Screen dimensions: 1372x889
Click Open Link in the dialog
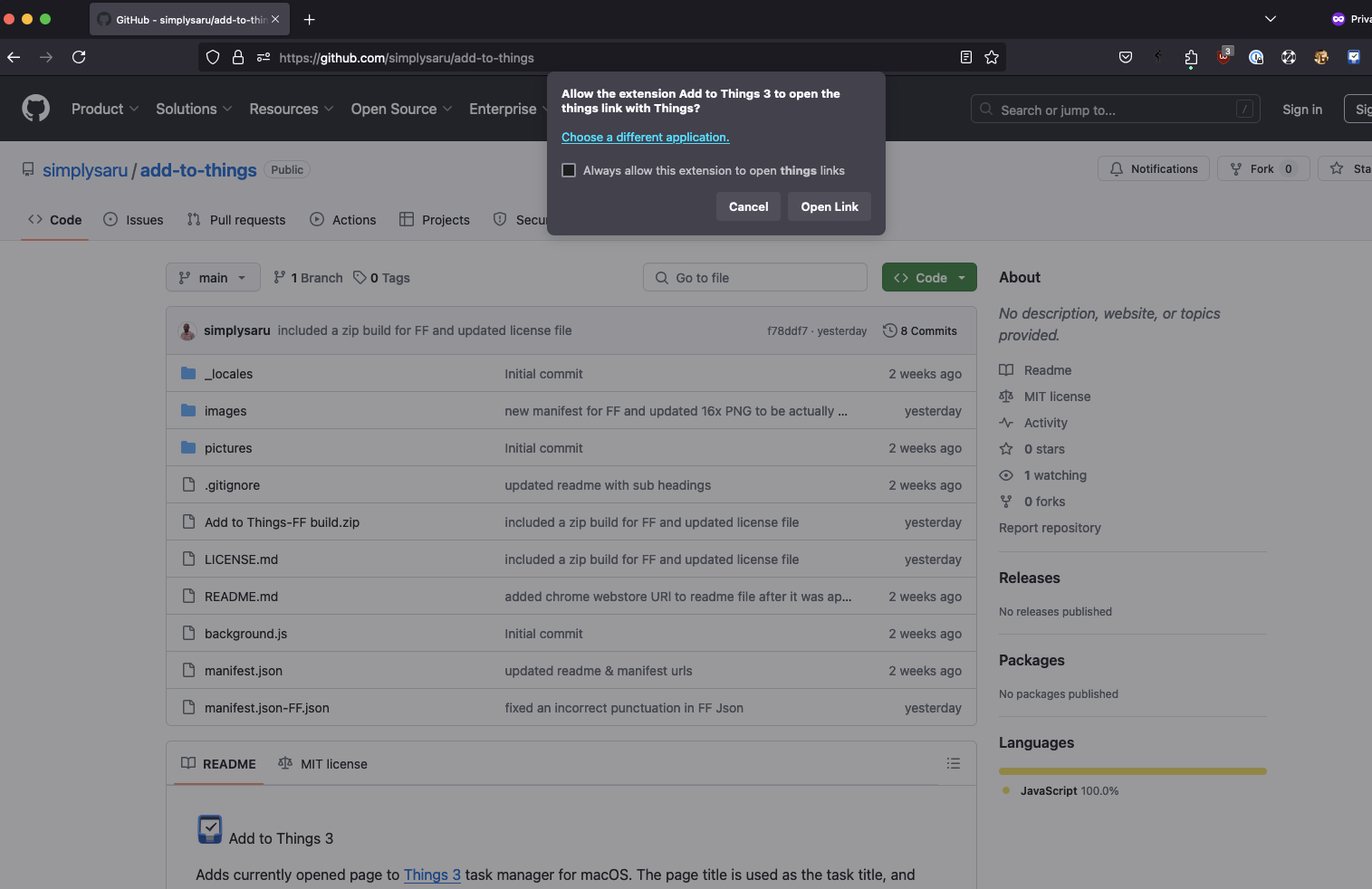click(830, 206)
